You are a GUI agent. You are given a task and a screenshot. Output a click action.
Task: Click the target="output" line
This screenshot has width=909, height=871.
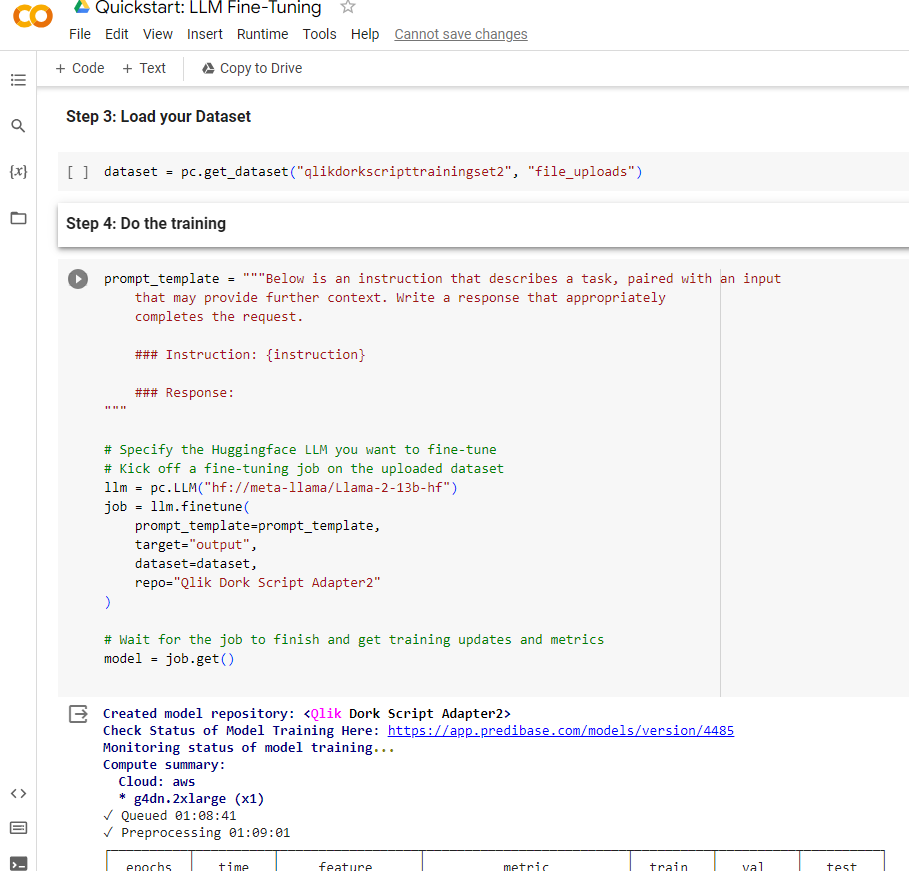point(195,545)
